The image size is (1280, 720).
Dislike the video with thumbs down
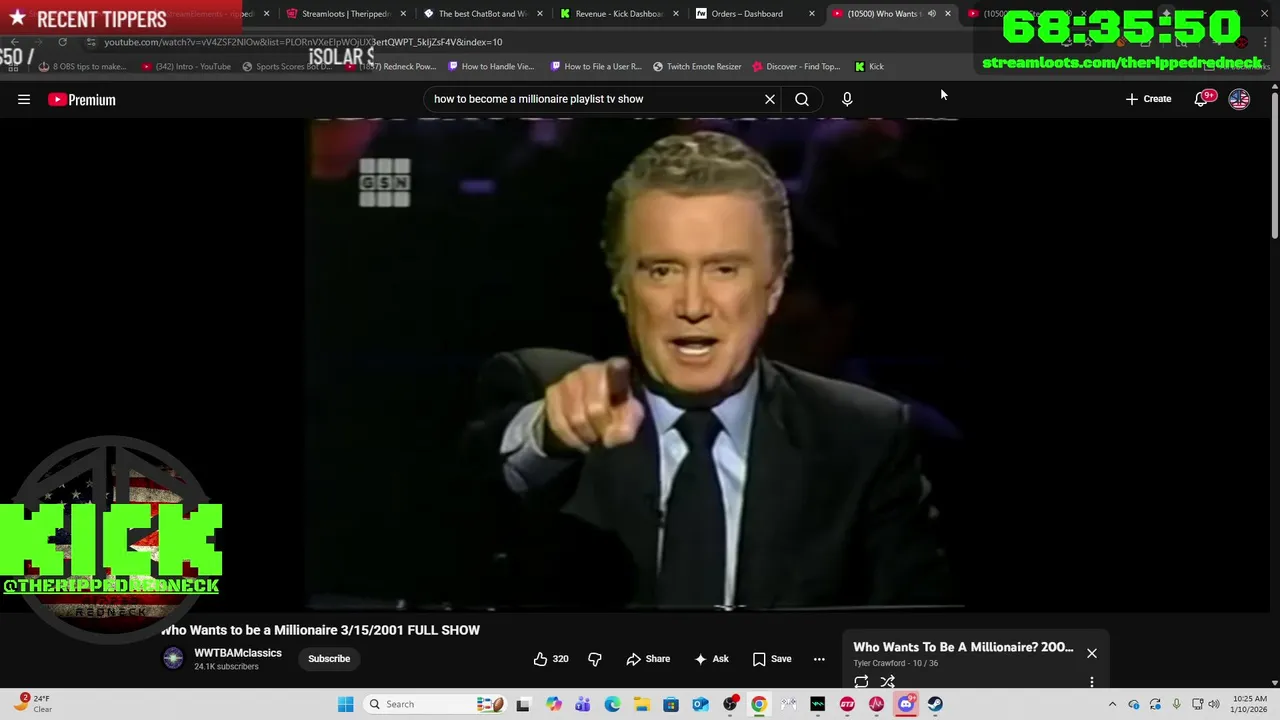click(x=595, y=659)
